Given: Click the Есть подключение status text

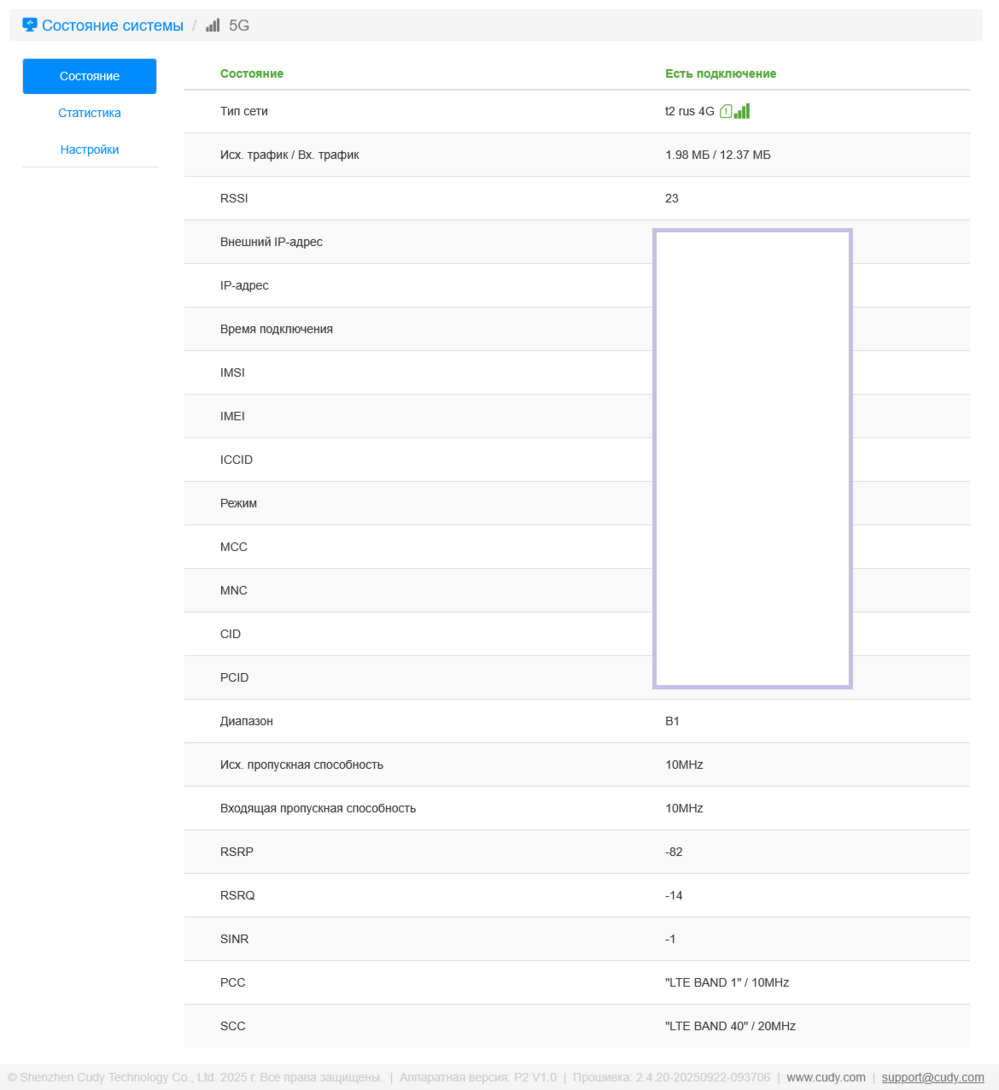Looking at the screenshot, I should (x=720, y=74).
